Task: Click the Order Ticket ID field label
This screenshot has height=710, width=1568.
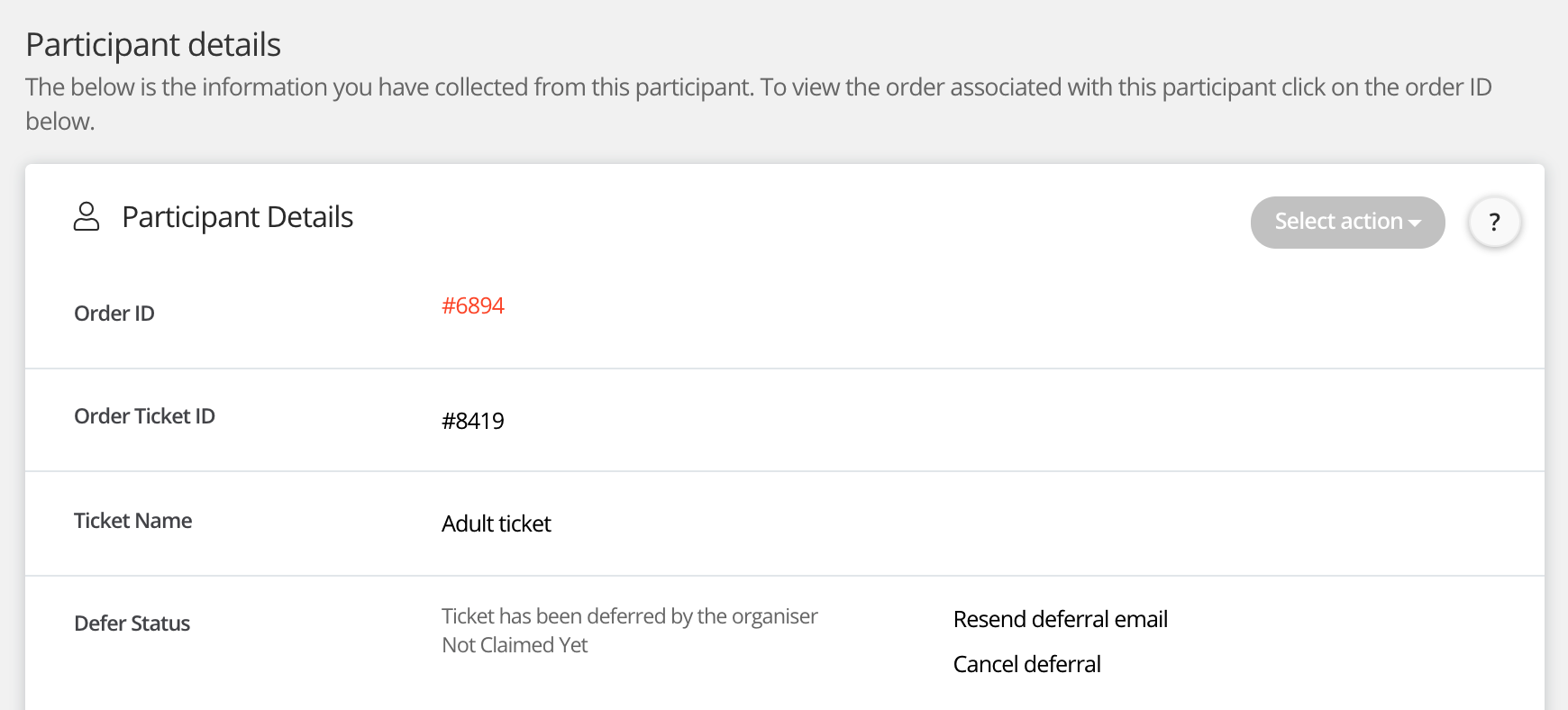Action: [144, 416]
